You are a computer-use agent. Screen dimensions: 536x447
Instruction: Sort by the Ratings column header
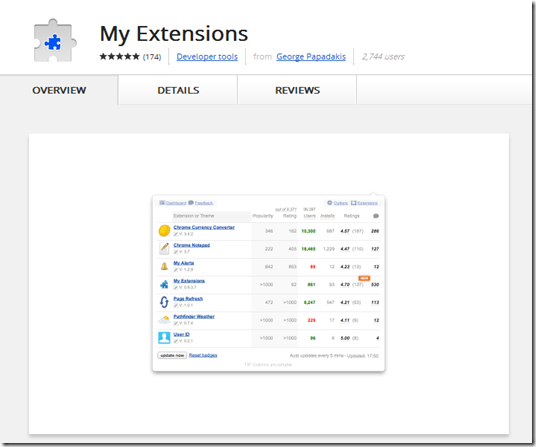pyautogui.click(x=351, y=216)
